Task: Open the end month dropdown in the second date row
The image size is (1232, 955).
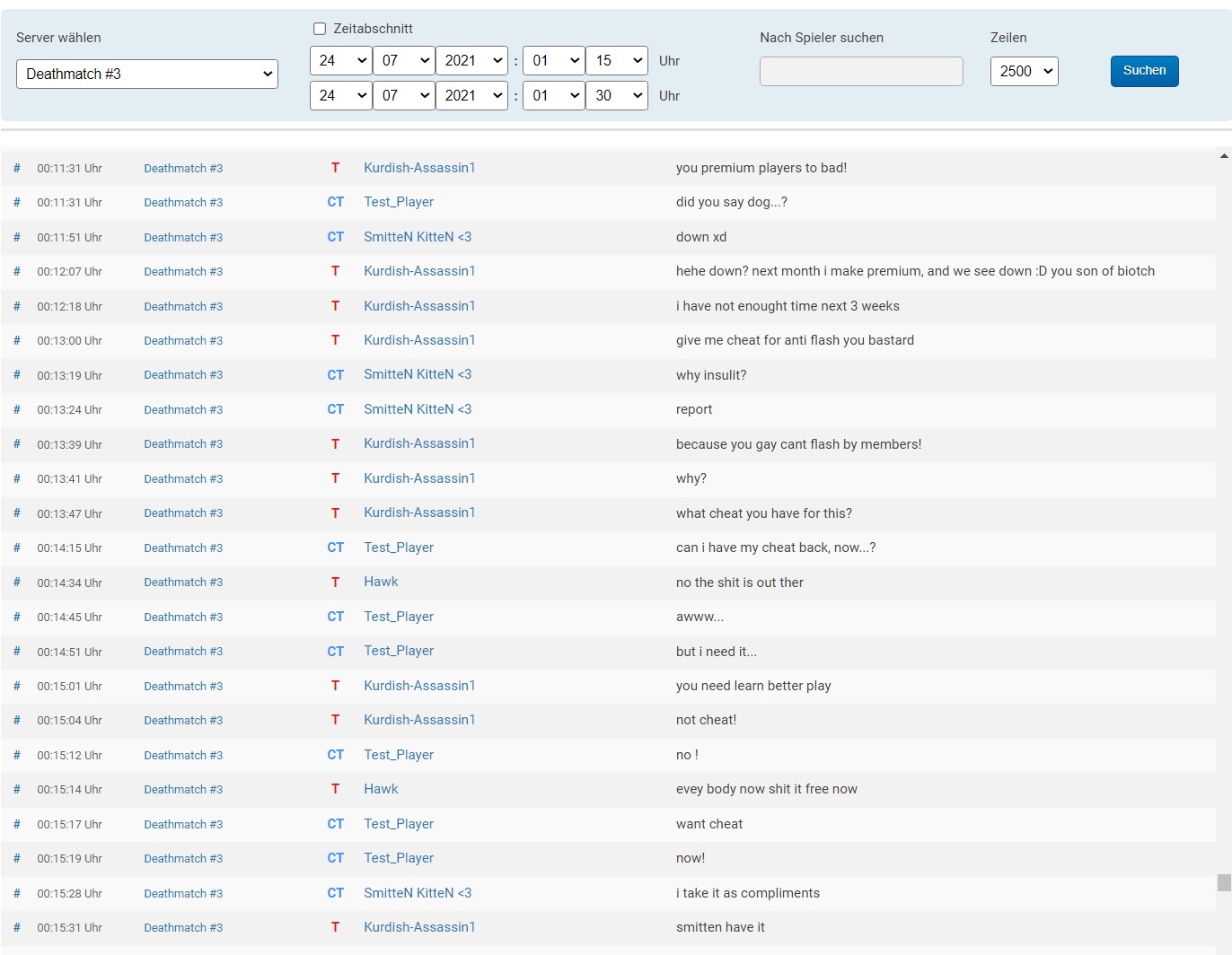Action: [x=404, y=95]
